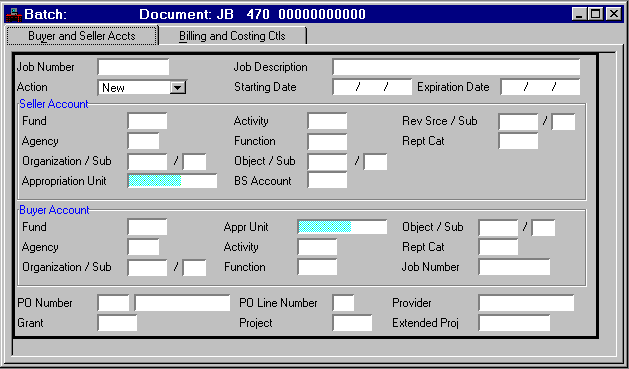
Task: Click Seller Account Function field
Action: (x=327, y=142)
